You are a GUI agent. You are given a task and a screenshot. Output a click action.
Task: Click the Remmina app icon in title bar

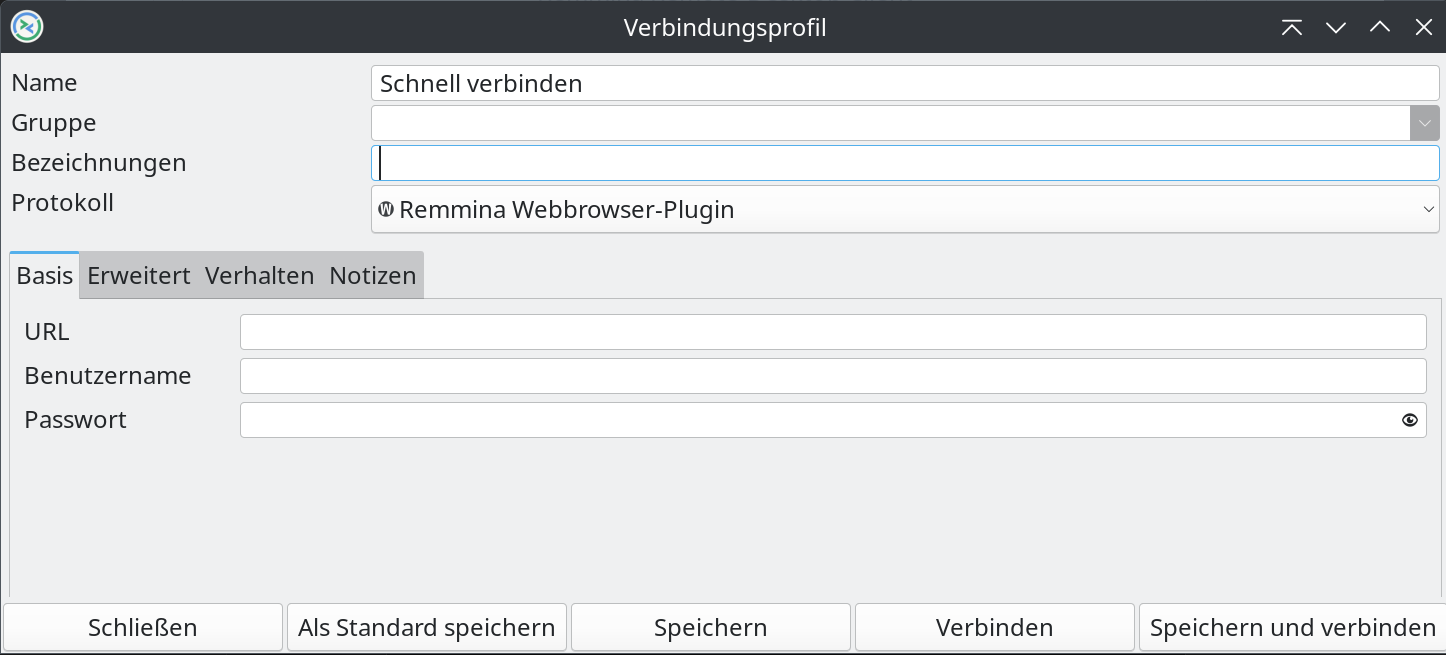point(27,27)
